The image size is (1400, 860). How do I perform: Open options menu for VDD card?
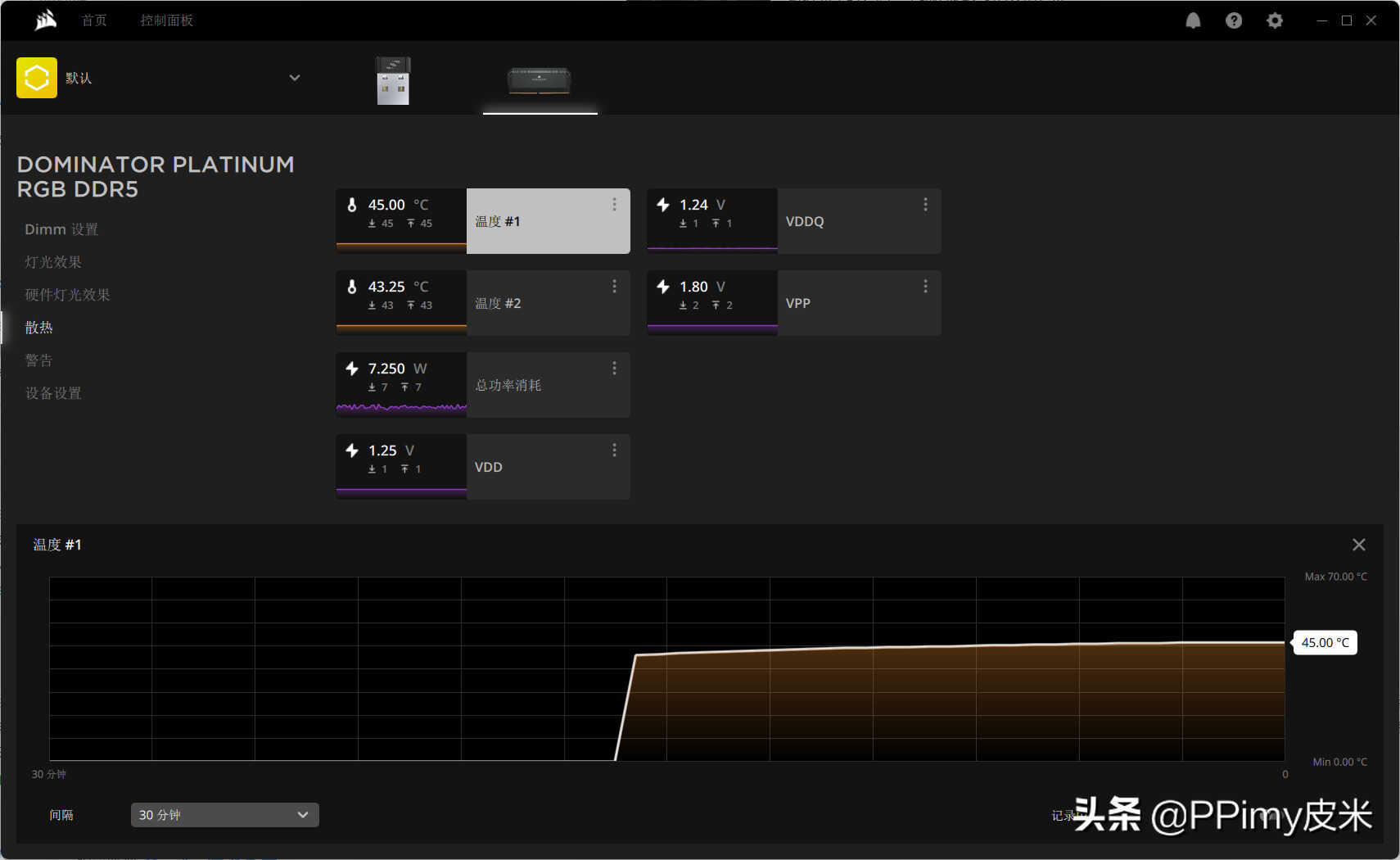(614, 450)
